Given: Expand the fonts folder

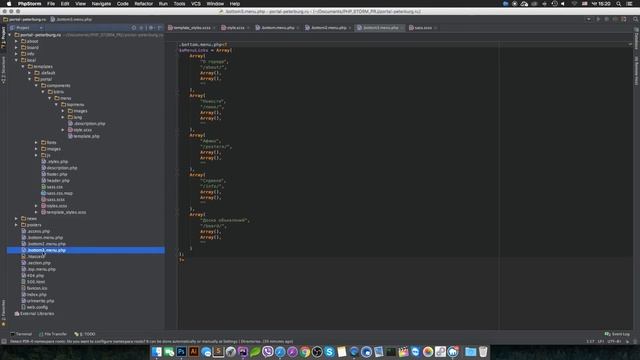Looking at the screenshot, I should 36,142.
